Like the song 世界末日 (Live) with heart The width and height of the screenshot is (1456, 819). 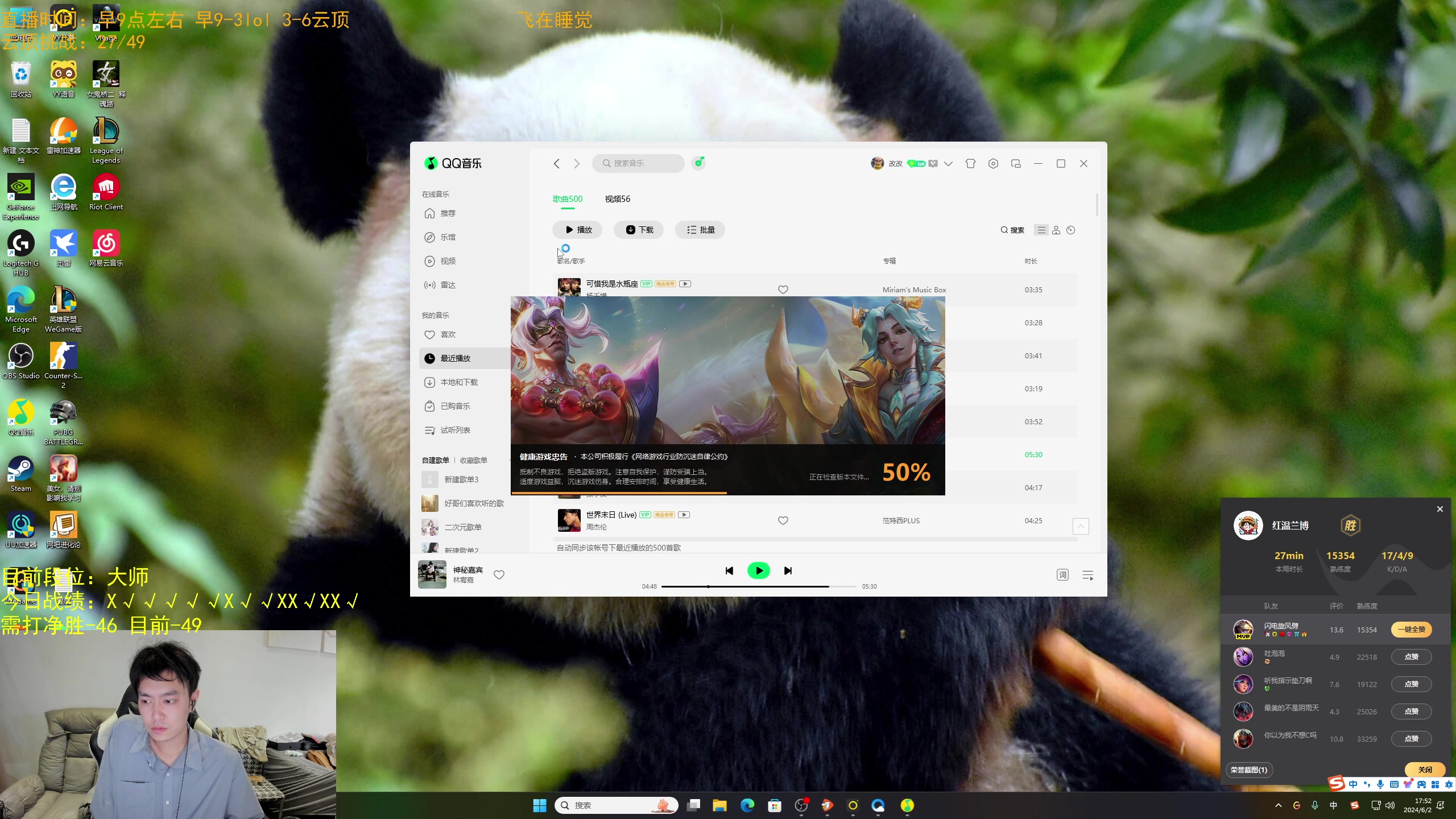click(783, 520)
